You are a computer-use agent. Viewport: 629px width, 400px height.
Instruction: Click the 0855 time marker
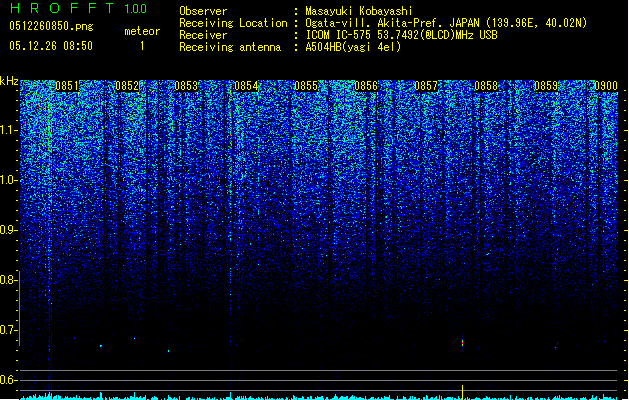click(306, 86)
